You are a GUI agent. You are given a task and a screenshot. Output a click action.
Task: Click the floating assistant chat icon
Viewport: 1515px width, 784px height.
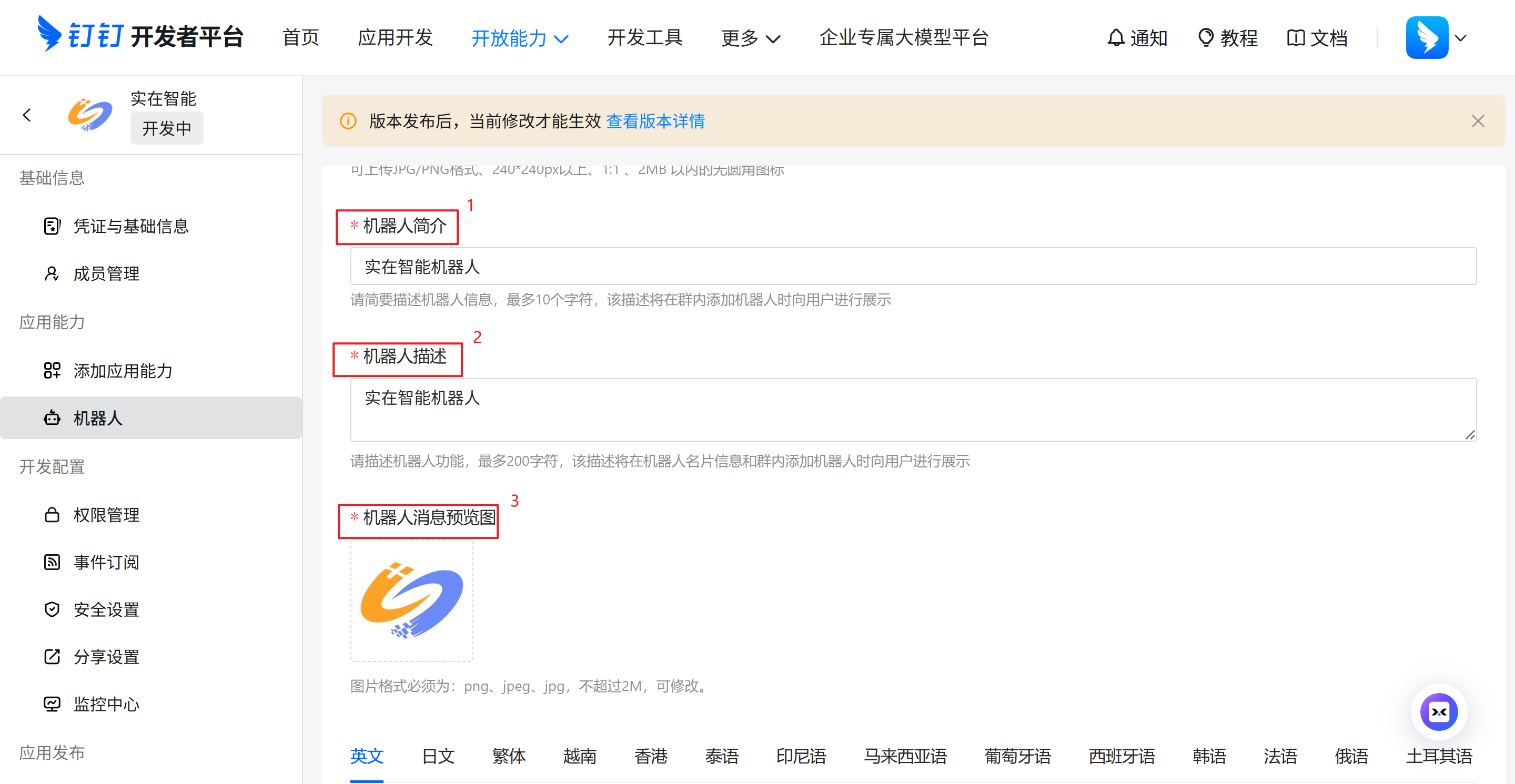(1438, 712)
